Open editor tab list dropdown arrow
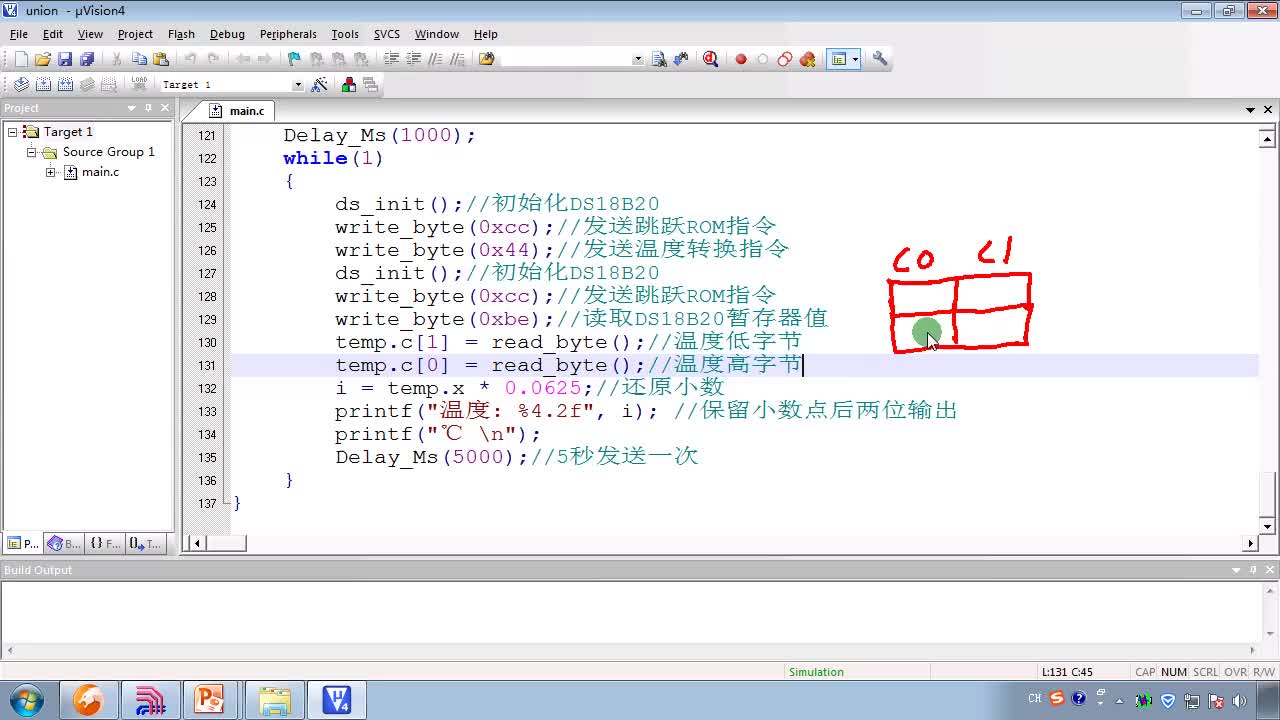The width and height of the screenshot is (1280, 720). (1250, 110)
